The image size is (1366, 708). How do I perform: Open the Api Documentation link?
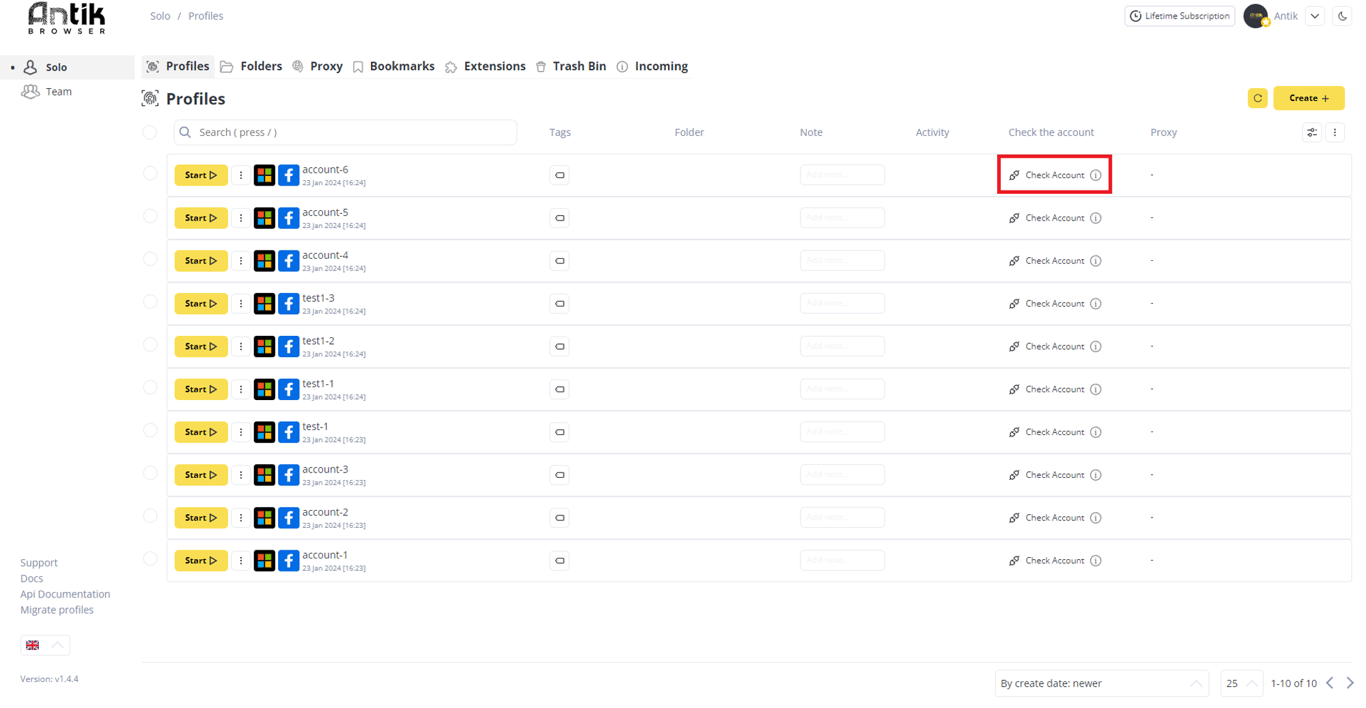pyautogui.click(x=65, y=594)
